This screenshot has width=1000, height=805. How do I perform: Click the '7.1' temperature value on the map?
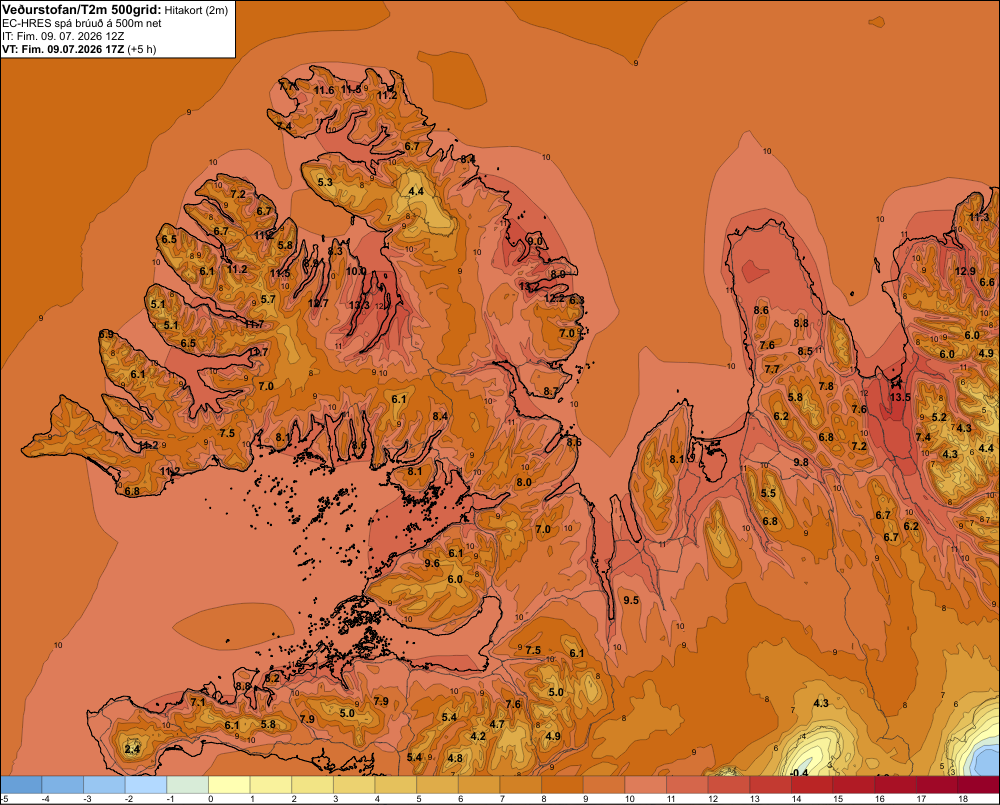click(x=198, y=703)
